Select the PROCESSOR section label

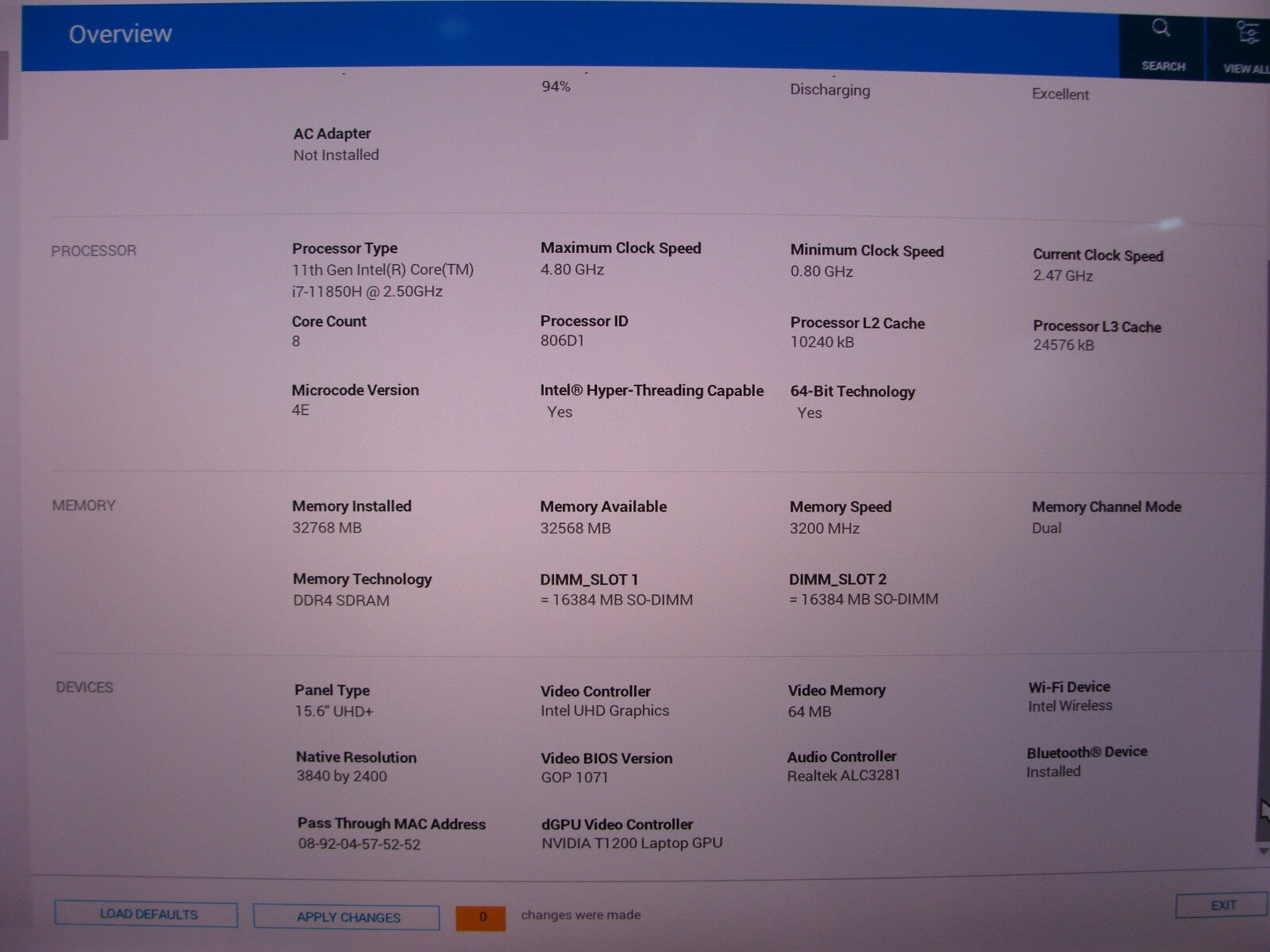(x=94, y=251)
